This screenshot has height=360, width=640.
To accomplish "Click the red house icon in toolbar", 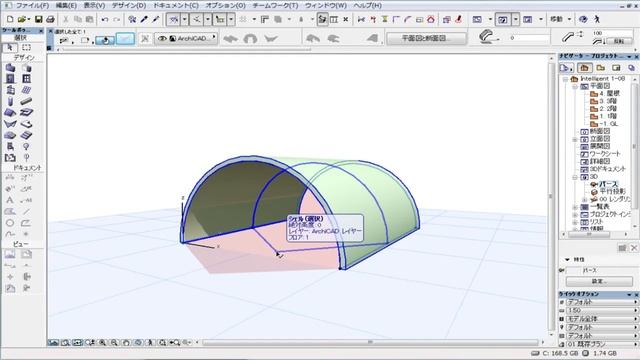I will click(x=431, y=19).
